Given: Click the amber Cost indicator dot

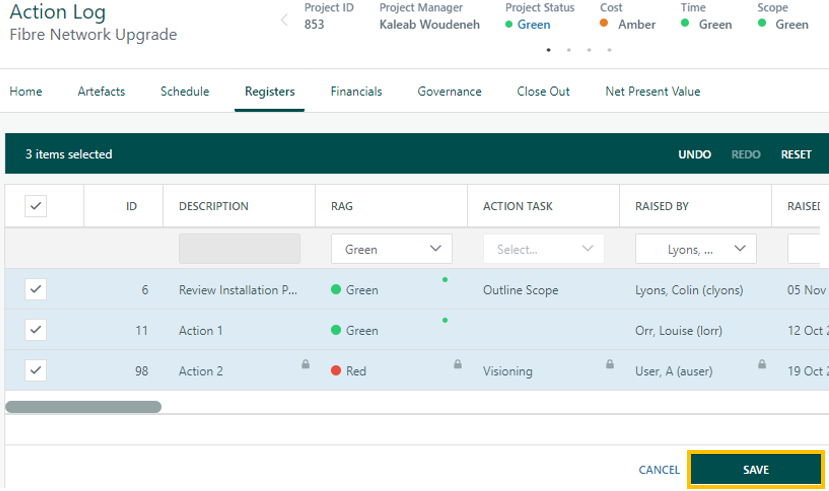Looking at the screenshot, I should tap(604, 23).
